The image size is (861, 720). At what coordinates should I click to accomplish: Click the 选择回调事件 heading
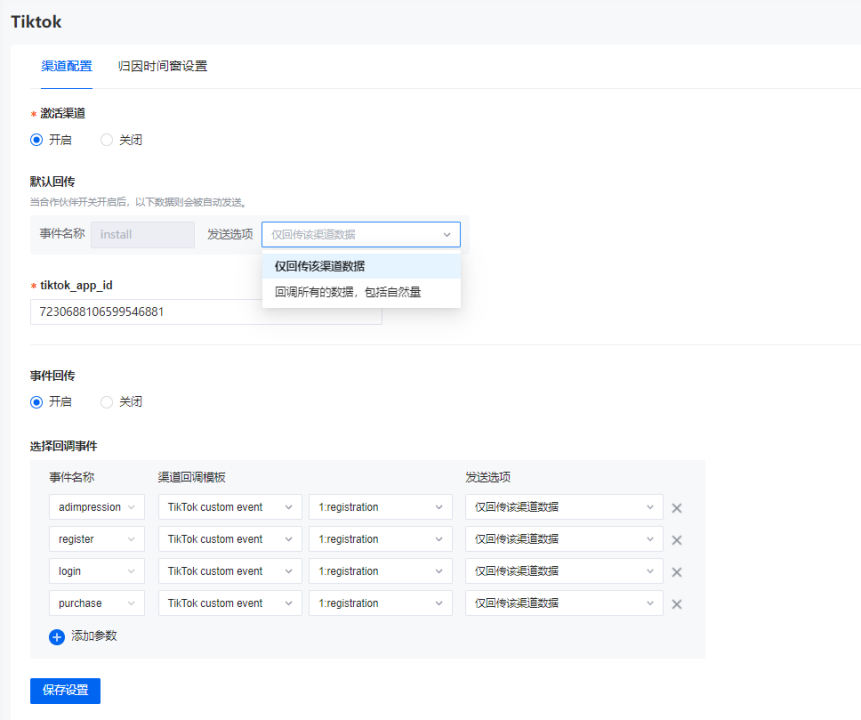[x=64, y=446]
